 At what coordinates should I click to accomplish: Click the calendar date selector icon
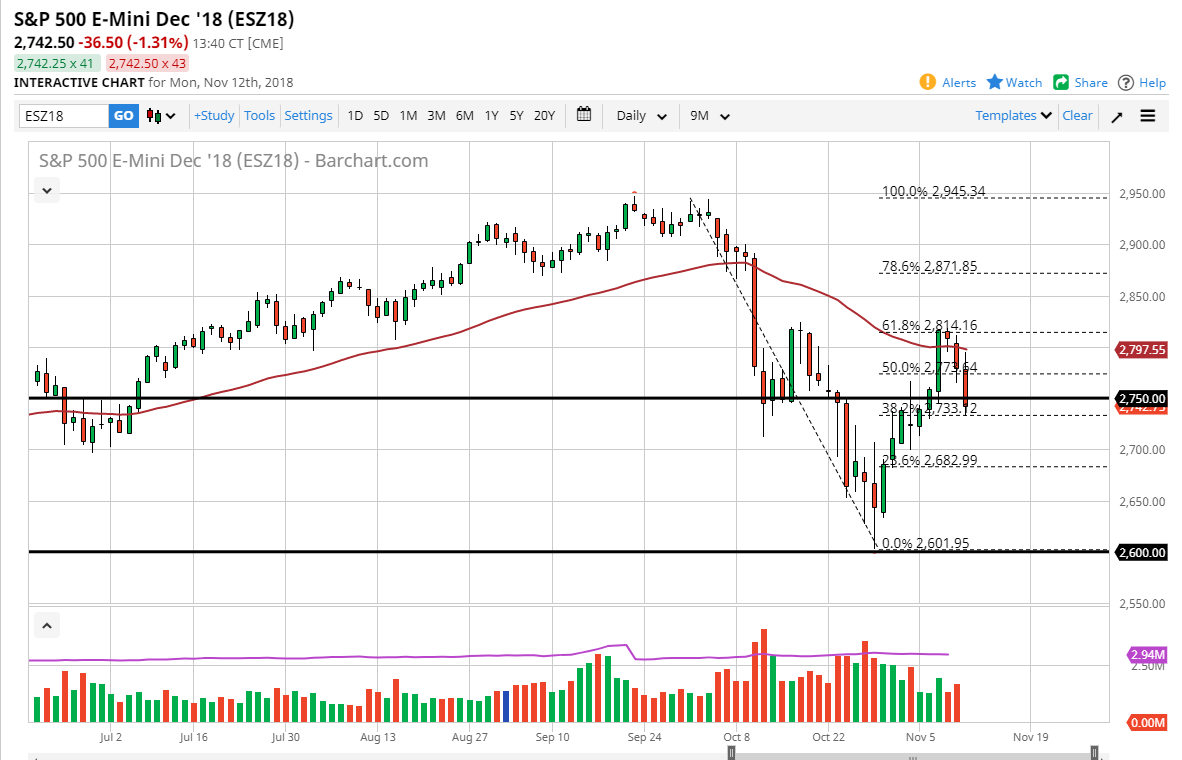tap(584, 115)
